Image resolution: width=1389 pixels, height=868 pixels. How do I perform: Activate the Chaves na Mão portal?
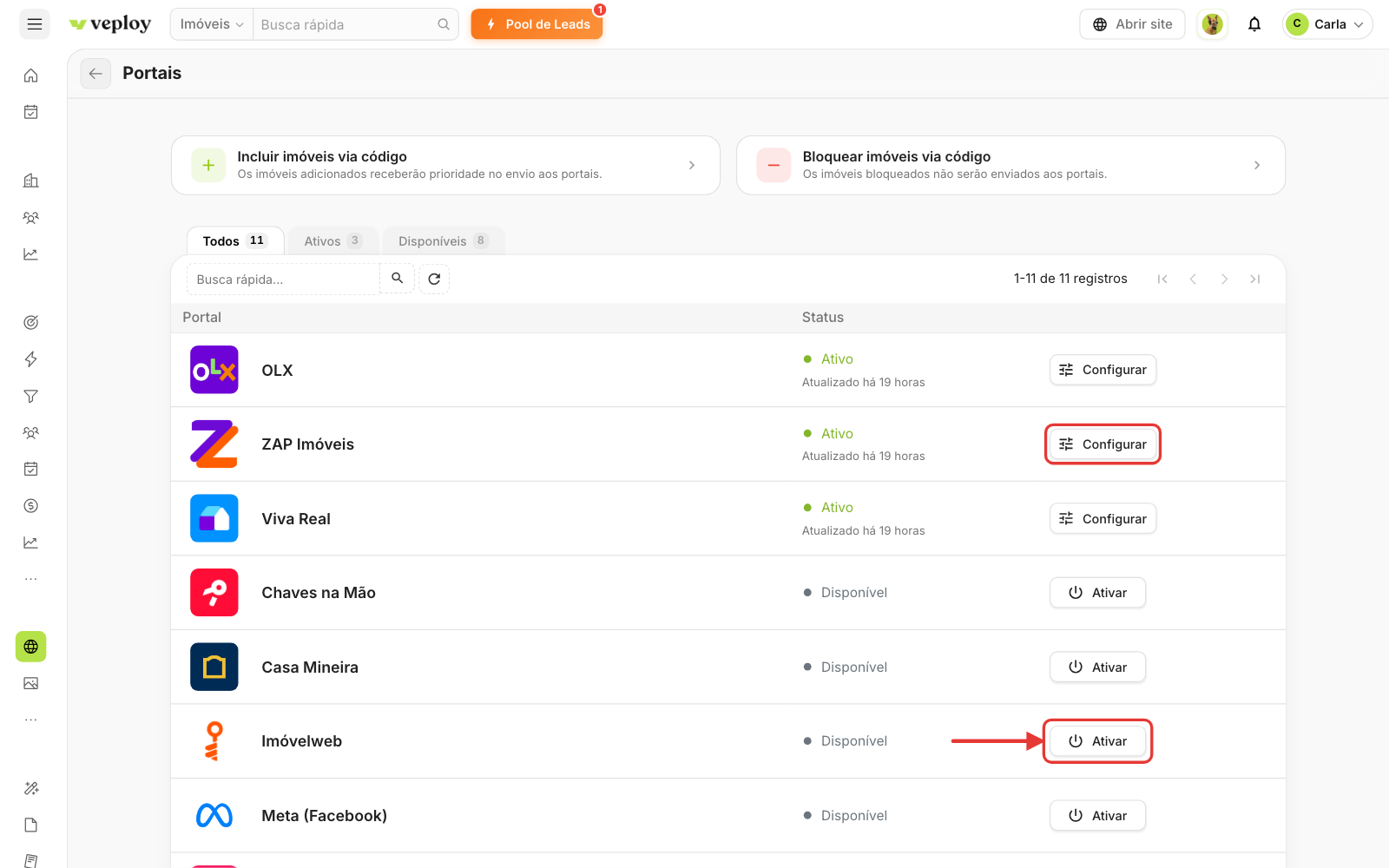[x=1097, y=593]
